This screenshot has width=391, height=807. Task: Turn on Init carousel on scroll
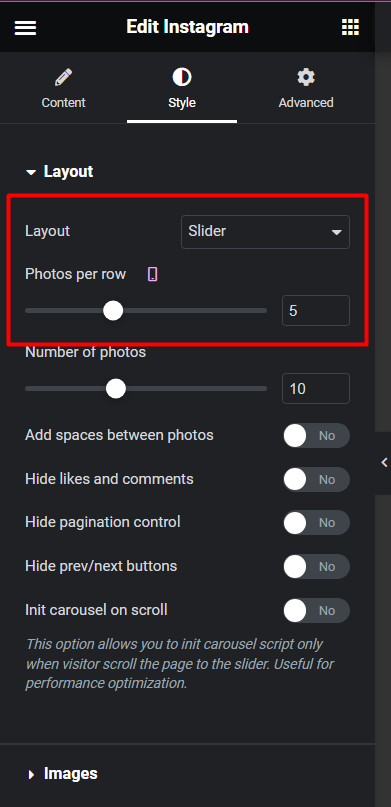click(x=316, y=610)
